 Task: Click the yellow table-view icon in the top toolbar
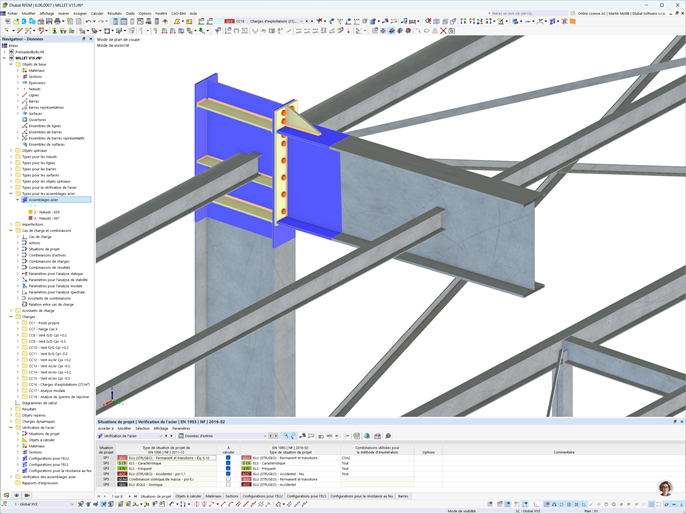point(189,21)
